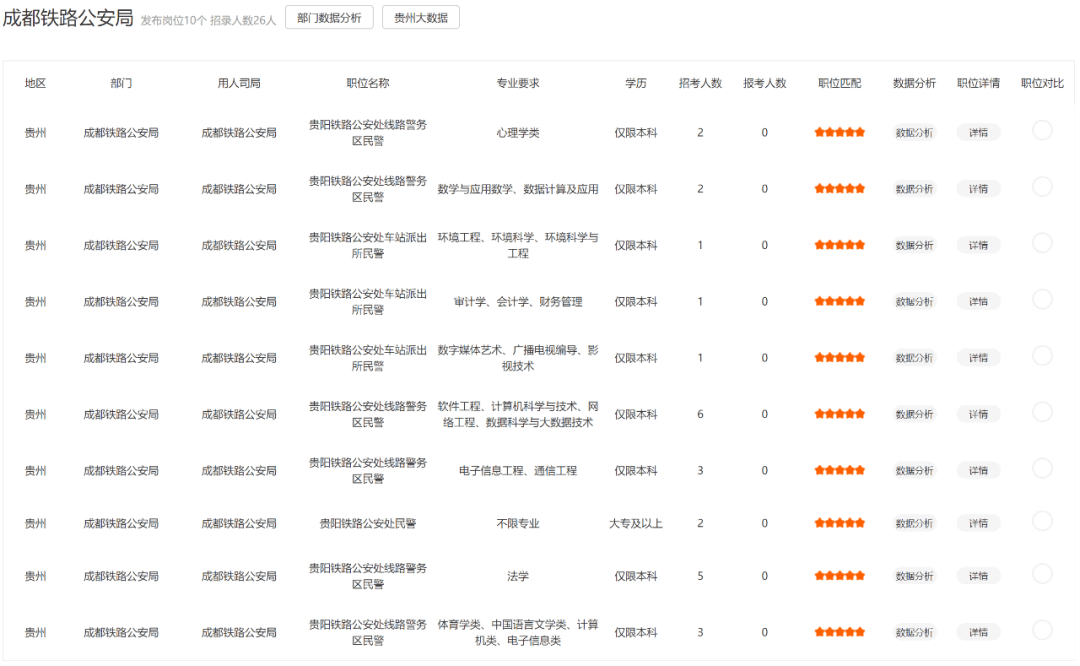Select compare circle for 电子信息工程、通信工程 row

1042,468
